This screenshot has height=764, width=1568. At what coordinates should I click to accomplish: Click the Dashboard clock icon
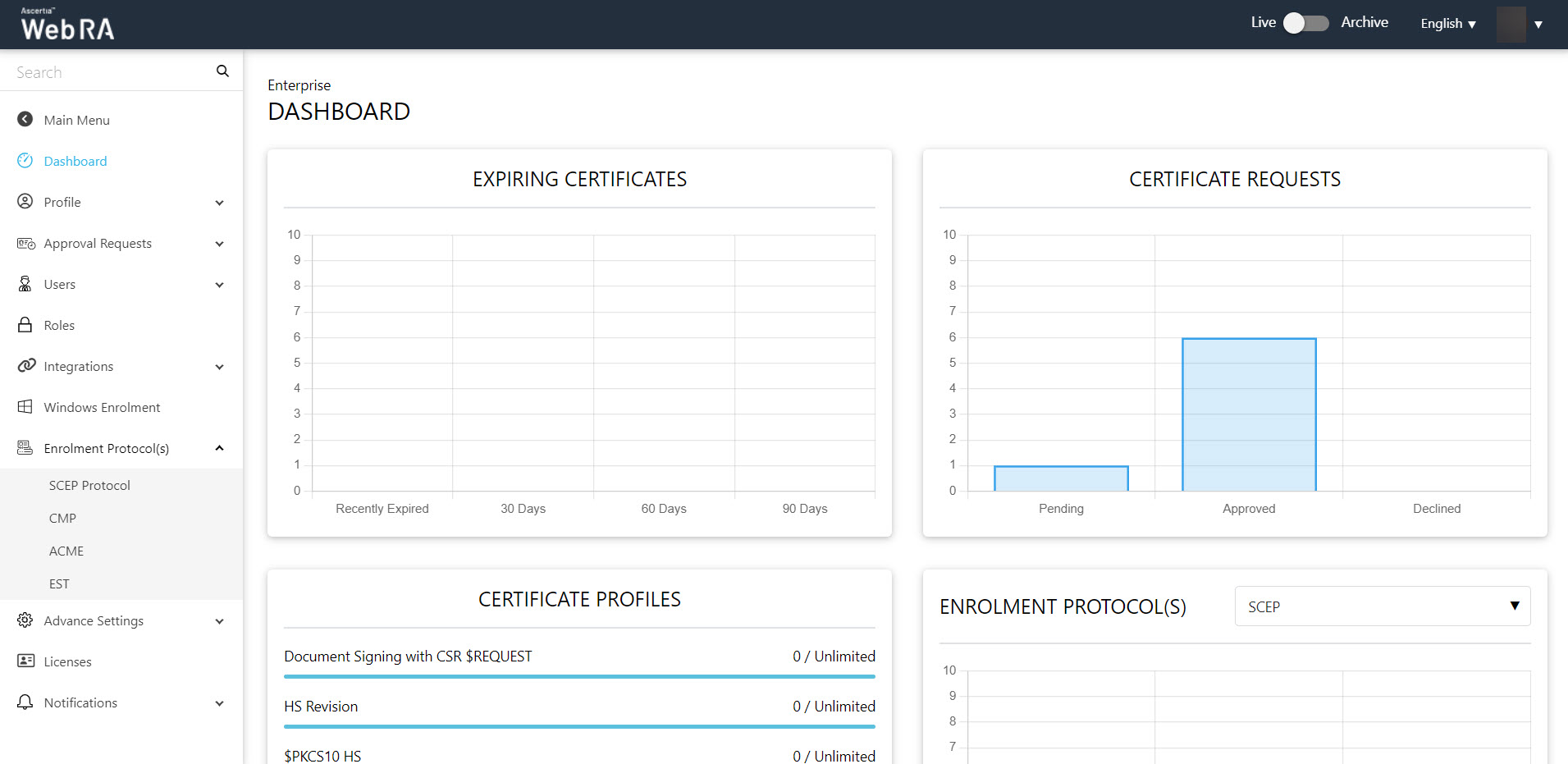[25, 161]
